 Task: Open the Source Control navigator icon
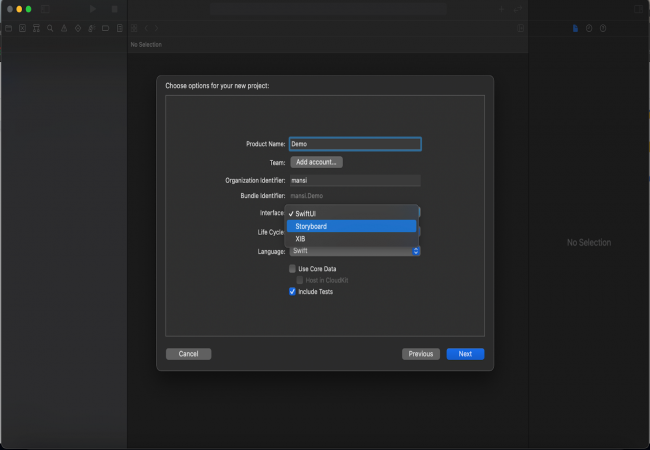[x=22, y=28]
